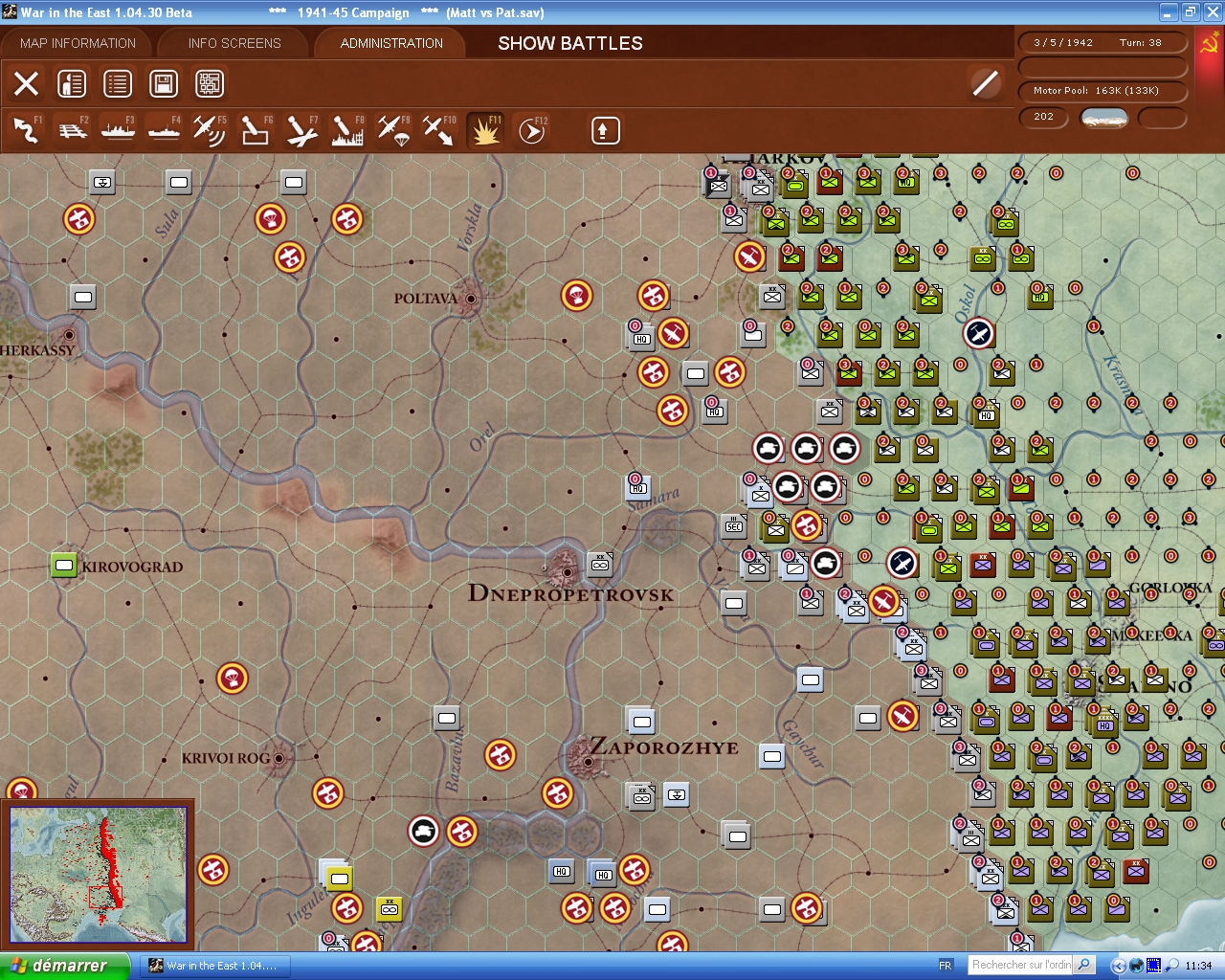Click the Poltava city hex
The image size is (1225, 980).
[470, 299]
